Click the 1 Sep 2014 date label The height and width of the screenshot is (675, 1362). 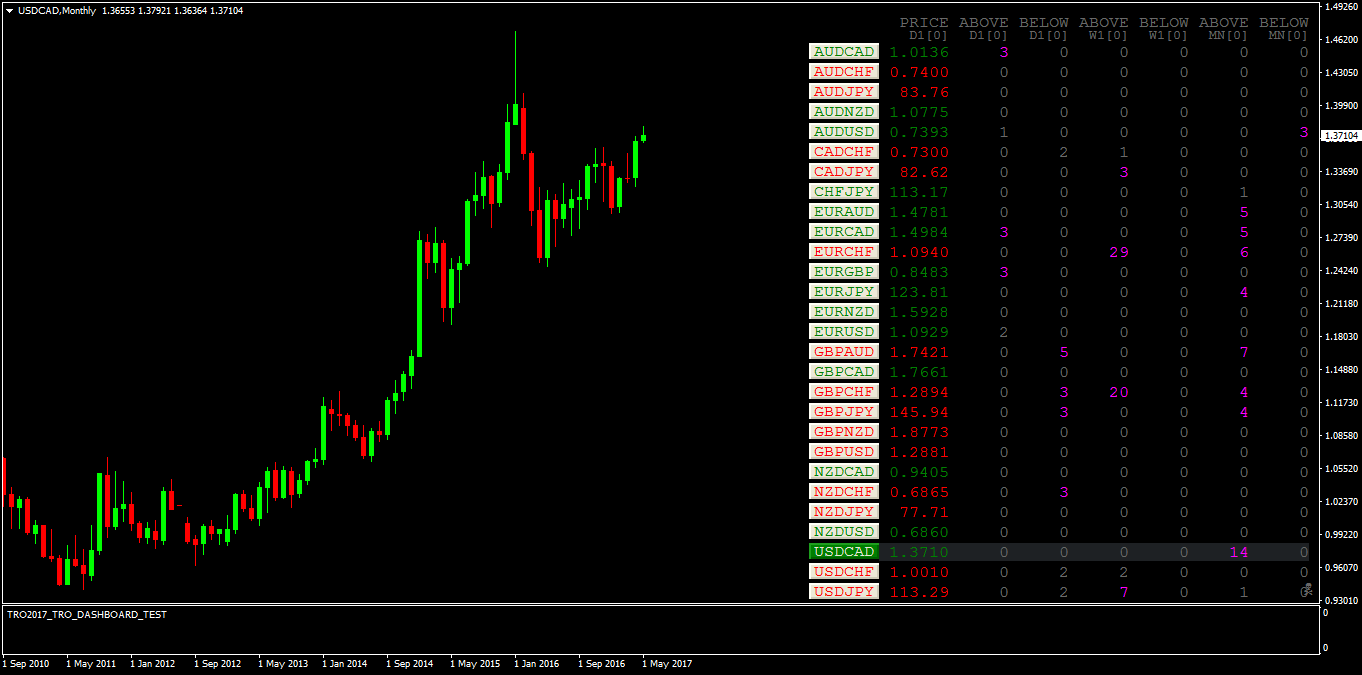pyautogui.click(x=409, y=663)
